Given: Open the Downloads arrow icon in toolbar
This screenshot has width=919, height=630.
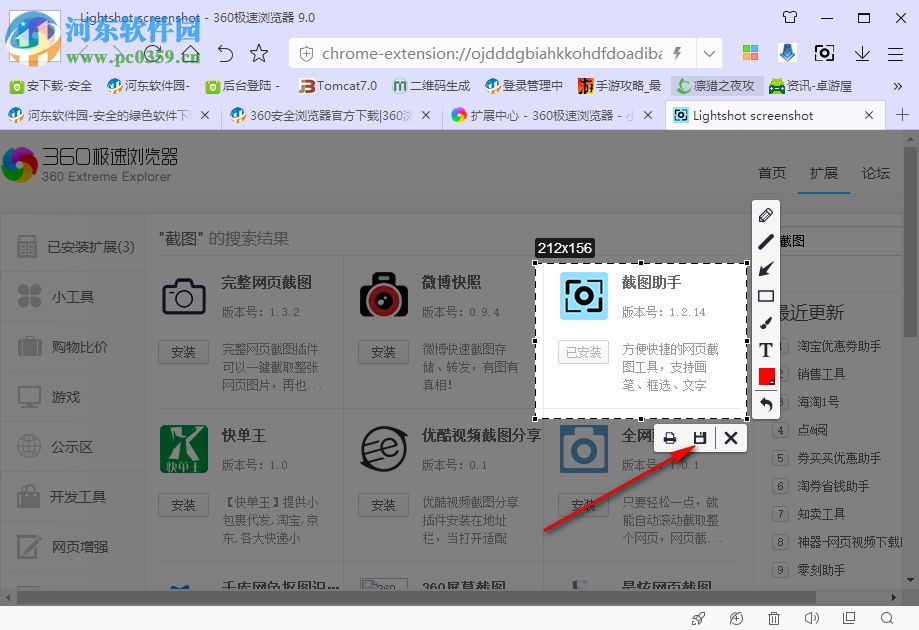Looking at the screenshot, I should click(x=861, y=53).
